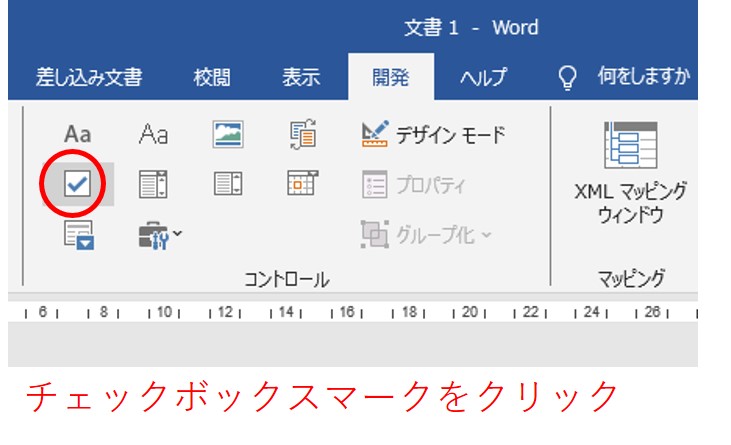Select the 表示 tab
This screenshot has width=731, height=445.
pyautogui.click(x=300, y=78)
